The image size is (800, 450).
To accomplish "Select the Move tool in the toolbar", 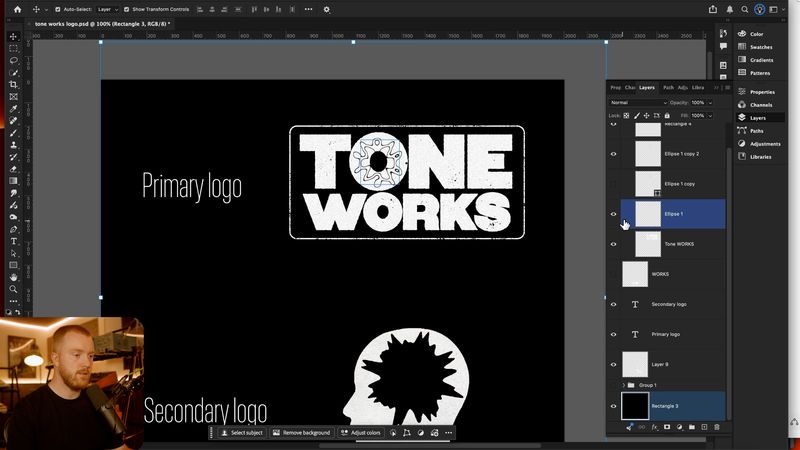I will pyautogui.click(x=14, y=36).
